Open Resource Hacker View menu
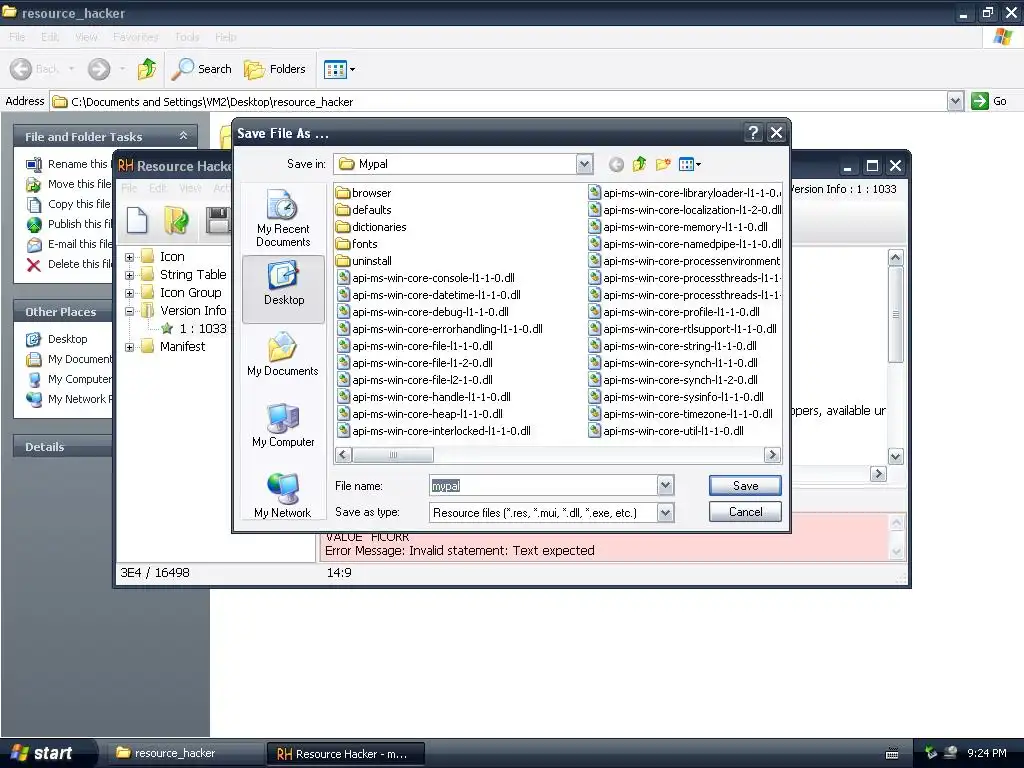1024x768 pixels. pyautogui.click(x=190, y=188)
